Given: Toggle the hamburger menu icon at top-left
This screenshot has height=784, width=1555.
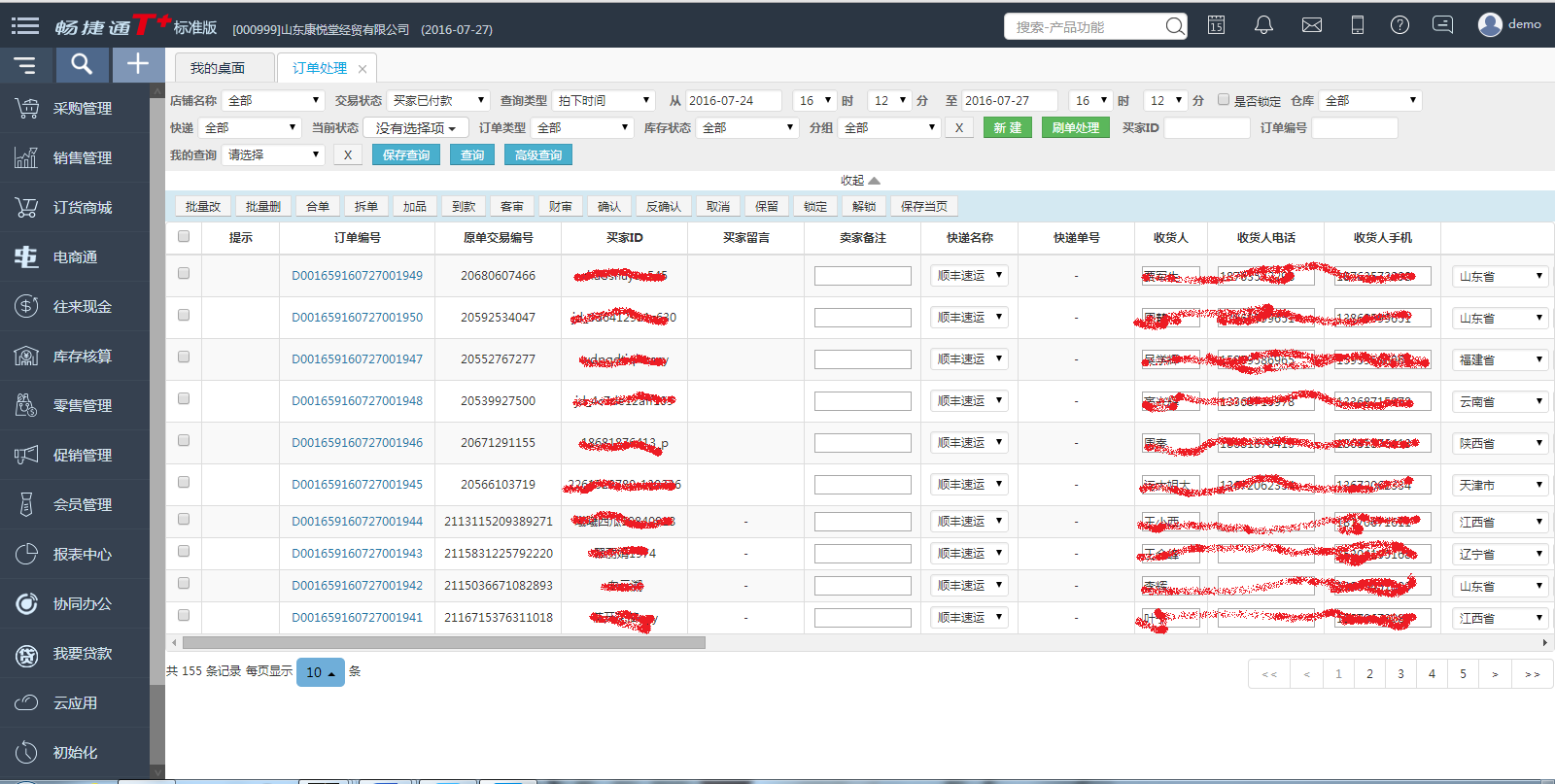Looking at the screenshot, I should 25,26.
